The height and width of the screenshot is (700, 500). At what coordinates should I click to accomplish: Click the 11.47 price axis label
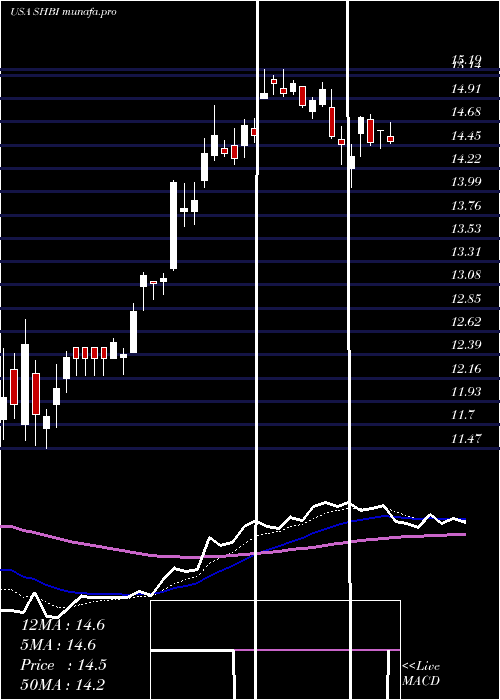point(466,438)
